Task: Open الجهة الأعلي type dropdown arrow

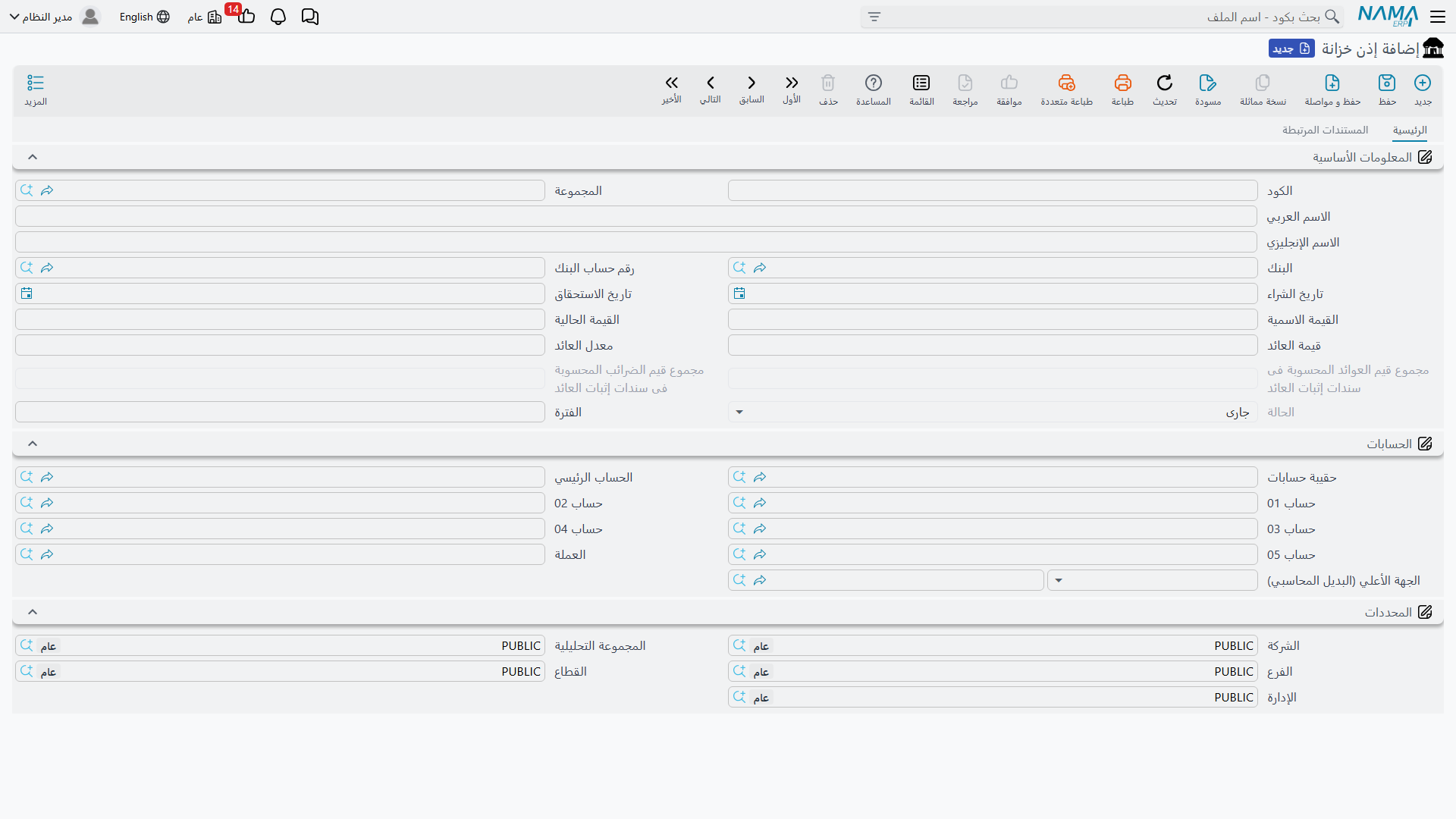Action: point(1059,580)
